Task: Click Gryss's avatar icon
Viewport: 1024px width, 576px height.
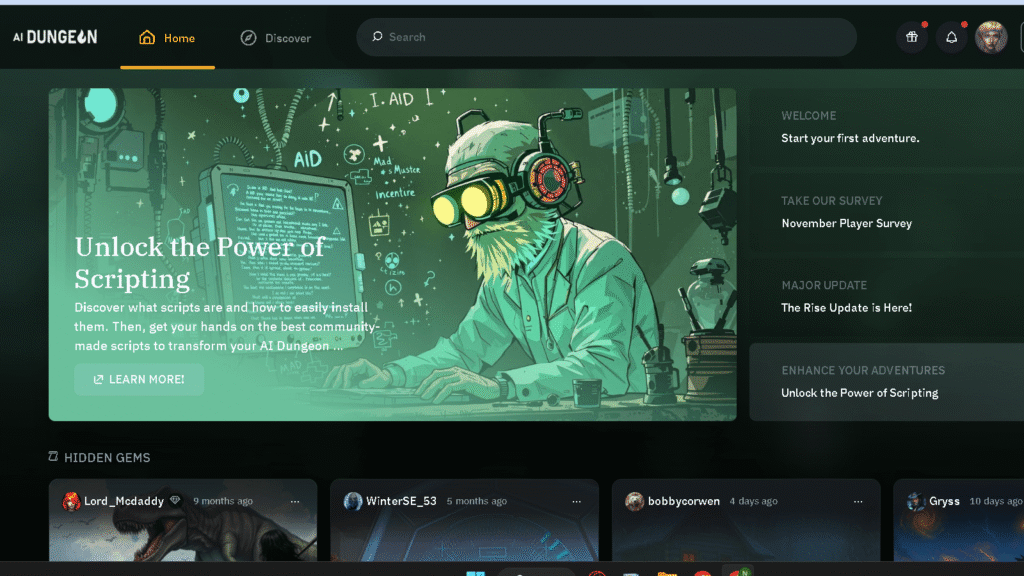Action: point(916,501)
